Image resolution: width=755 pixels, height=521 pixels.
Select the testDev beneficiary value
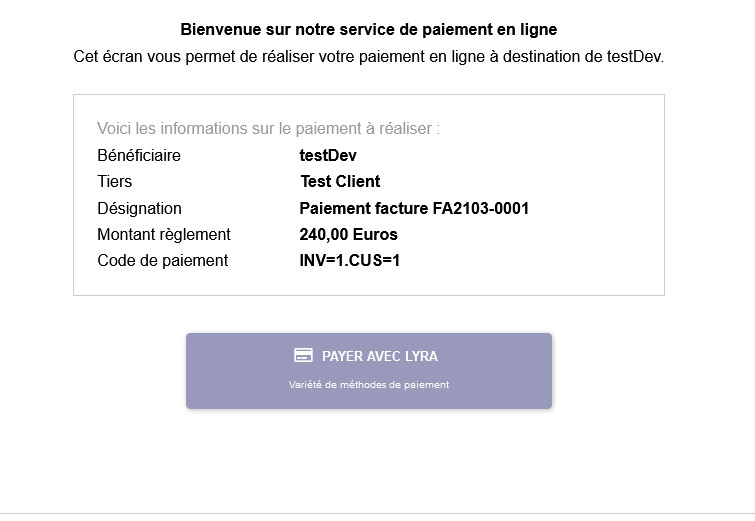click(328, 156)
